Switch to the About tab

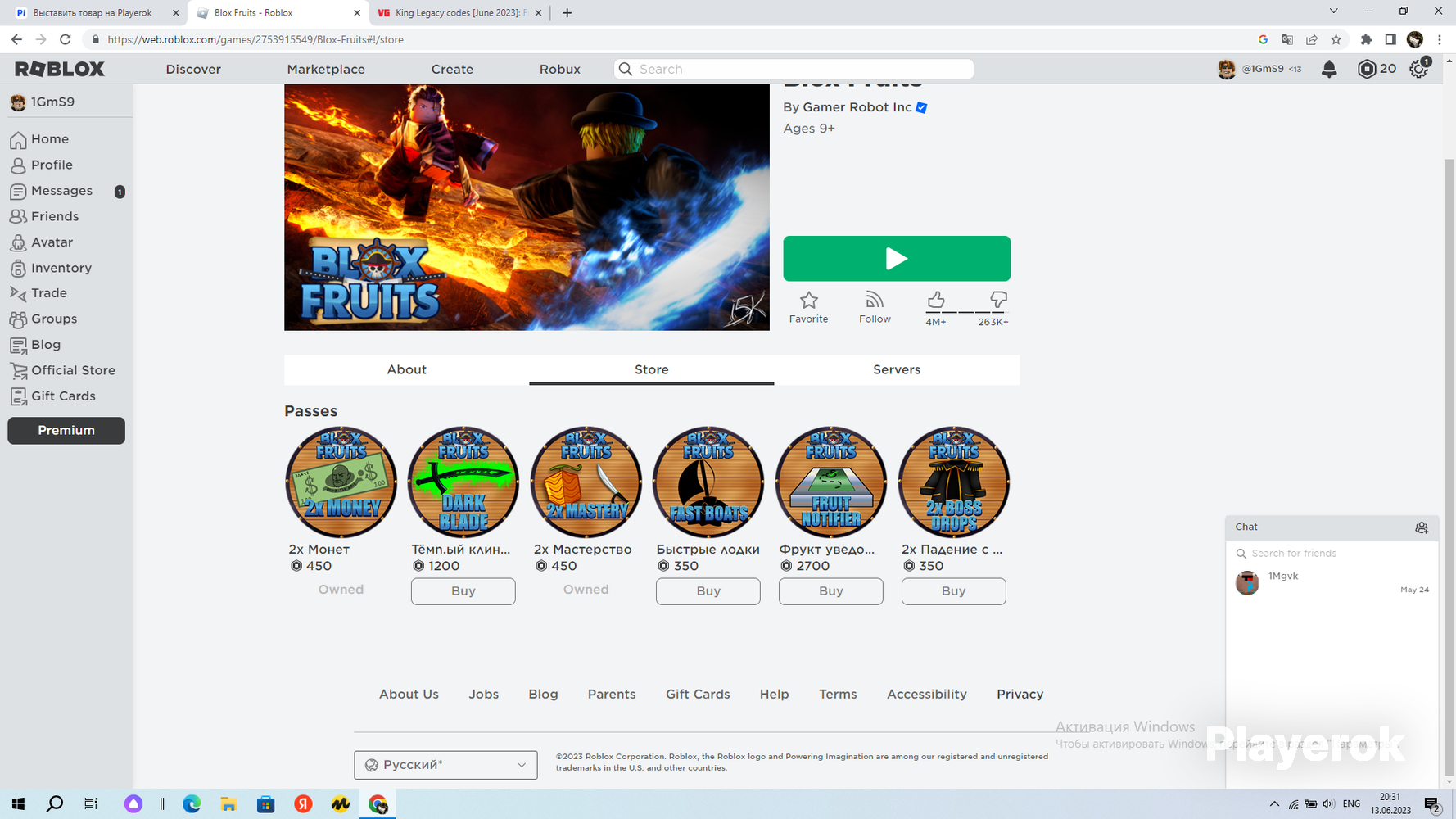(406, 369)
